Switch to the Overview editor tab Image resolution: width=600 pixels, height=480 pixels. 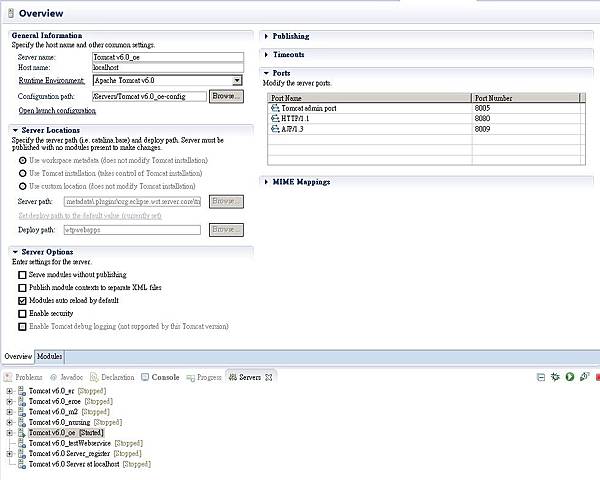(18, 356)
